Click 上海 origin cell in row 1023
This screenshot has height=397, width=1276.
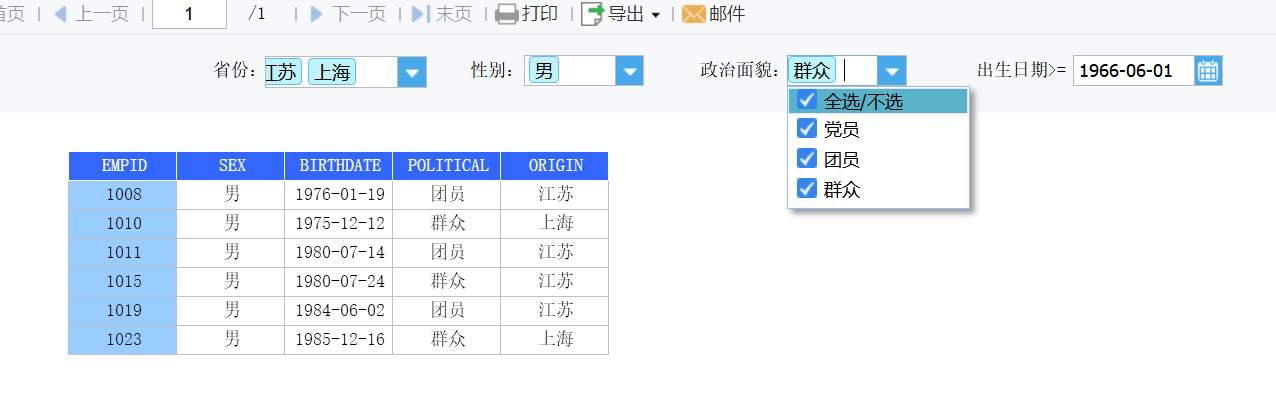click(x=555, y=340)
